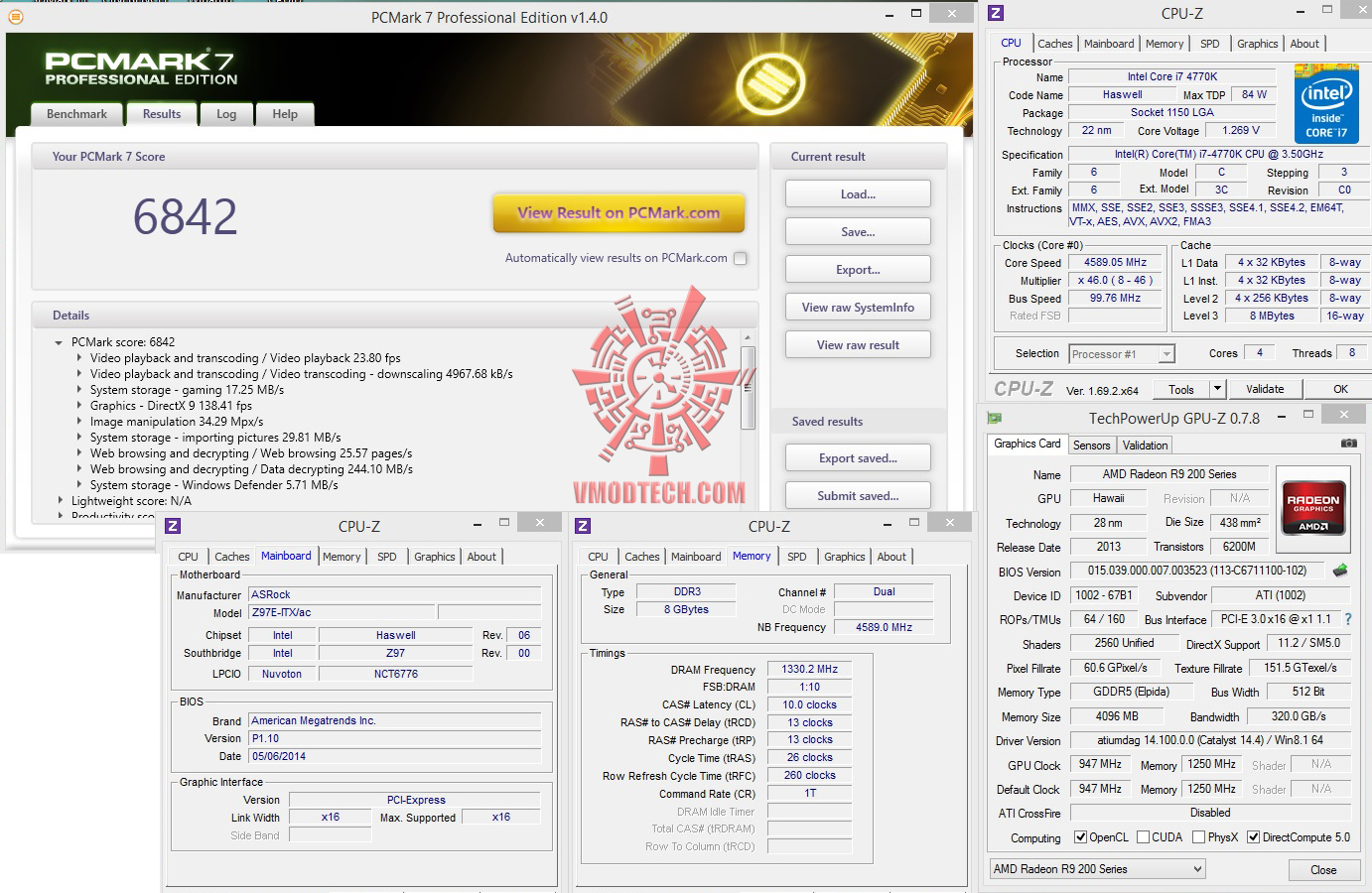The height and width of the screenshot is (893, 1372).
Task: Open the Help tab in PCMark 7
Action: pos(285,114)
